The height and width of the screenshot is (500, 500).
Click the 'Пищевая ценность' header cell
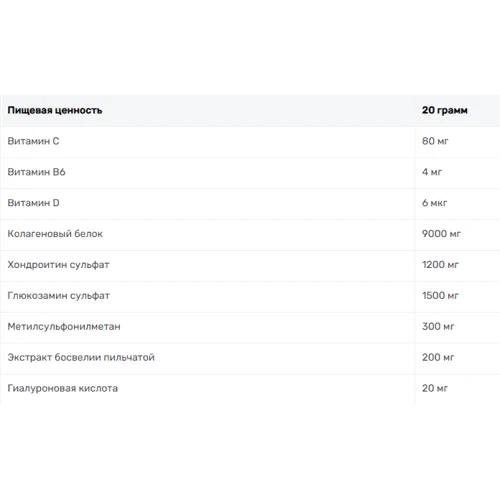(x=55, y=110)
